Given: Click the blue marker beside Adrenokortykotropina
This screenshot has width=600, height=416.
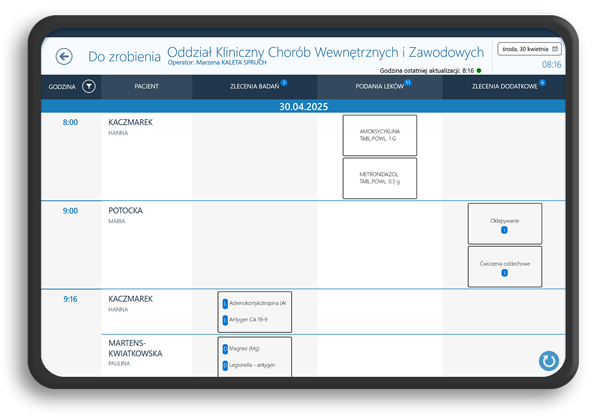Looking at the screenshot, I should [225, 303].
